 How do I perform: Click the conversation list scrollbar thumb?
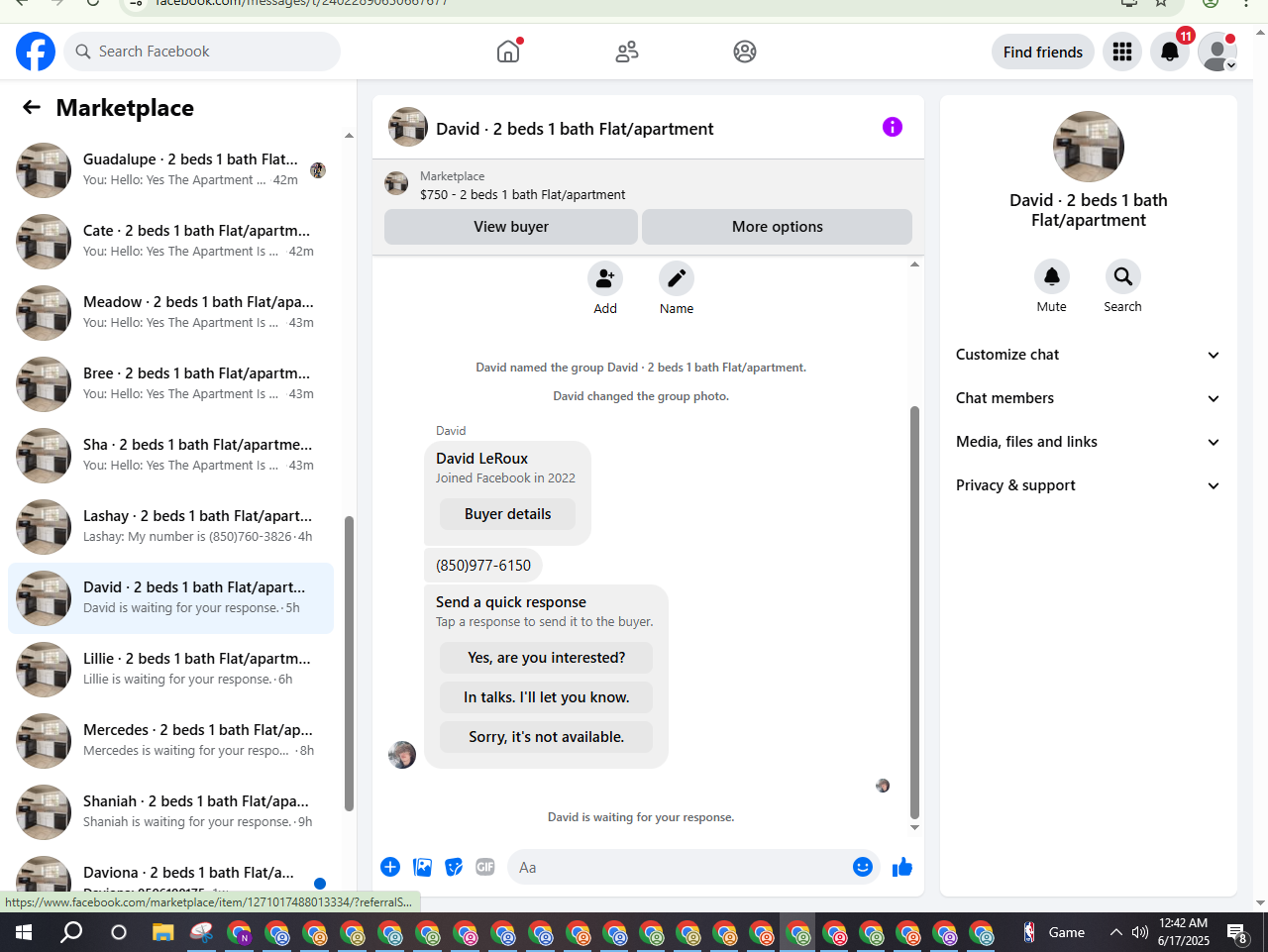349,664
